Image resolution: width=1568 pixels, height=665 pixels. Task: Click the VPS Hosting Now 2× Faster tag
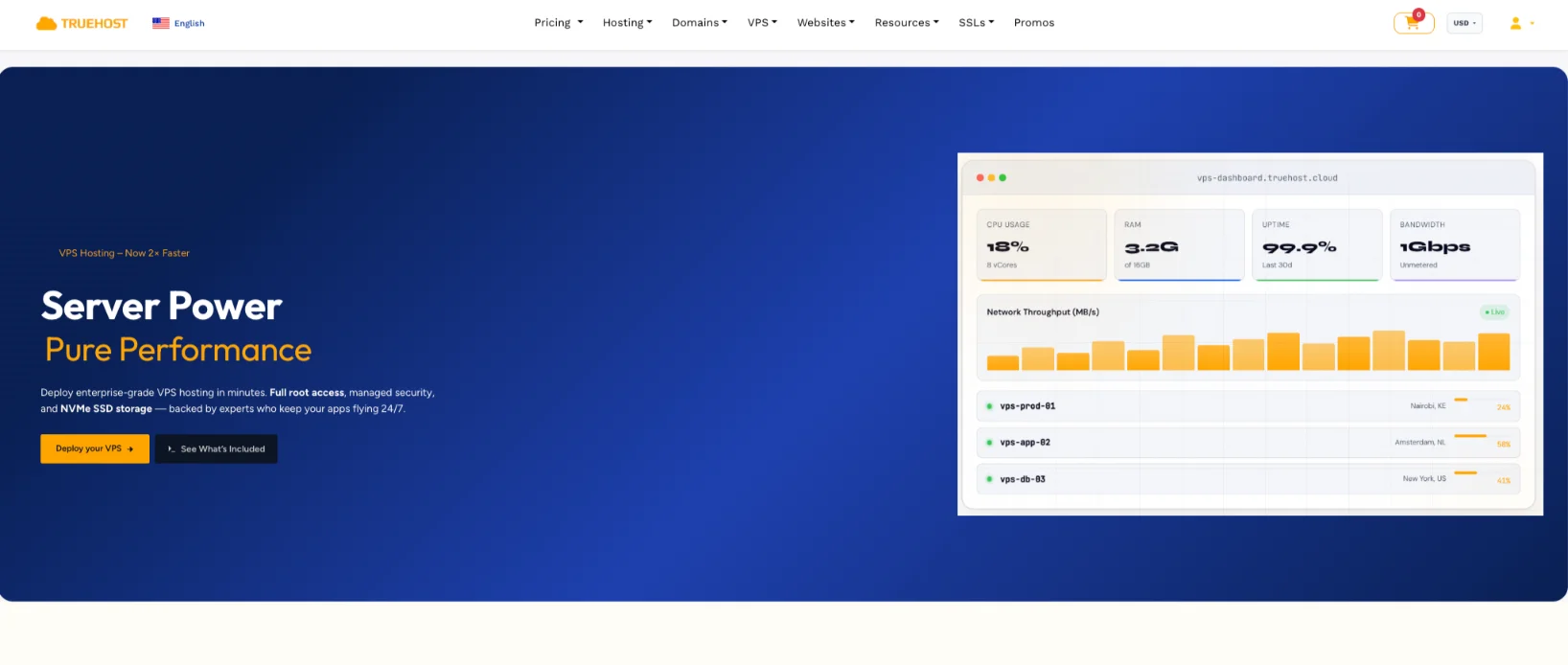tap(124, 253)
